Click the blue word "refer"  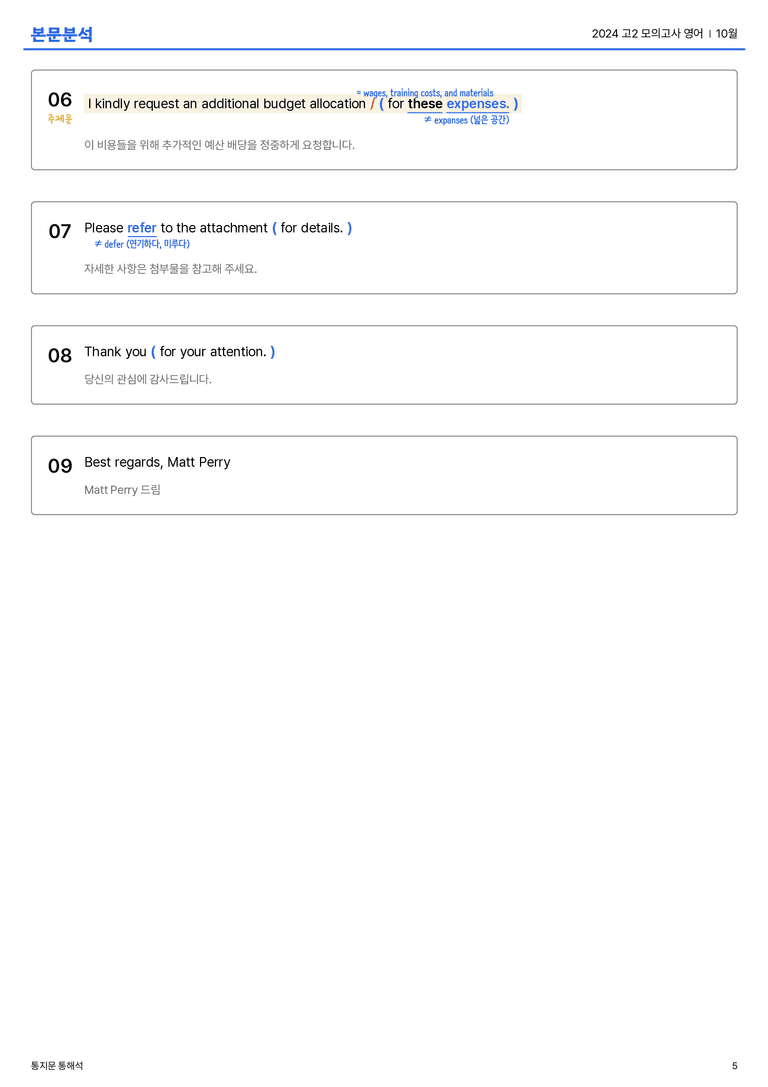tap(142, 228)
